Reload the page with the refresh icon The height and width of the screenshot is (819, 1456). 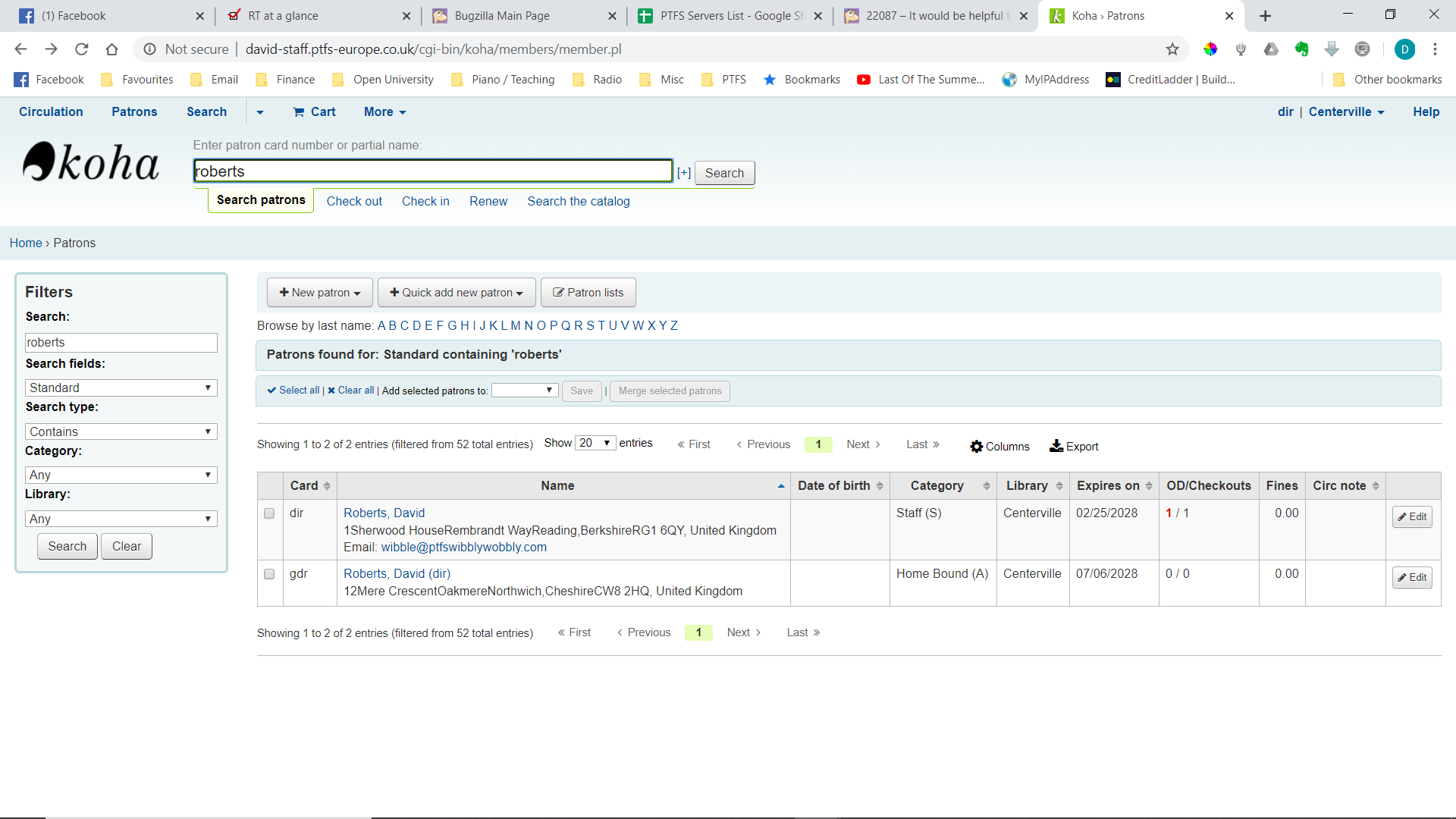point(82,49)
